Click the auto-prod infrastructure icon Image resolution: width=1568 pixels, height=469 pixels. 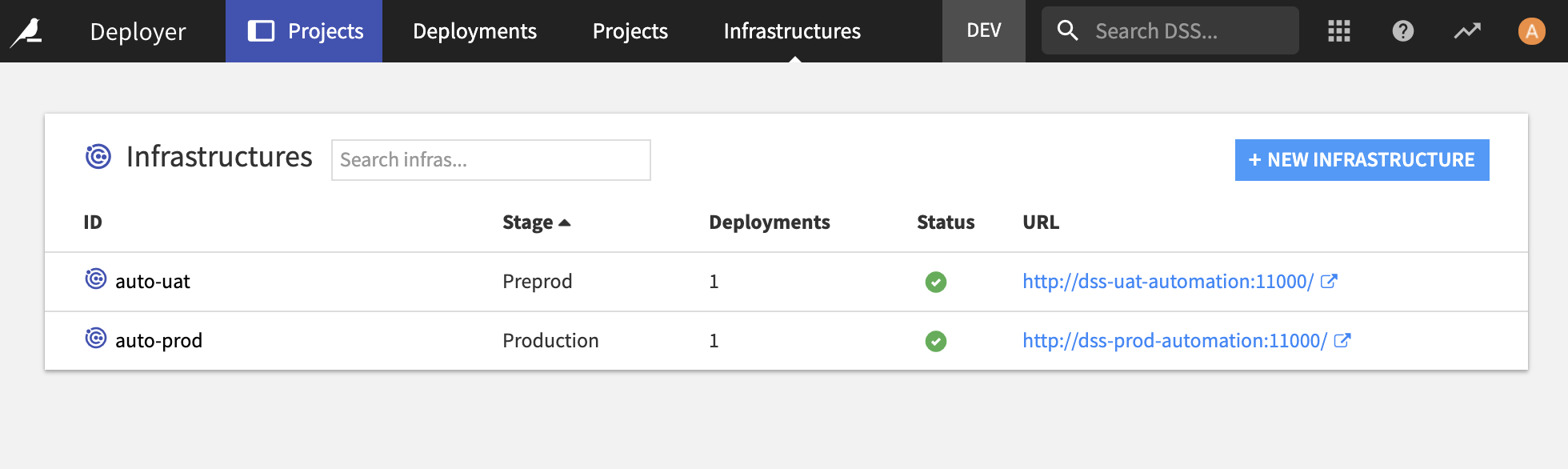pyautogui.click(x=96, y=338)
